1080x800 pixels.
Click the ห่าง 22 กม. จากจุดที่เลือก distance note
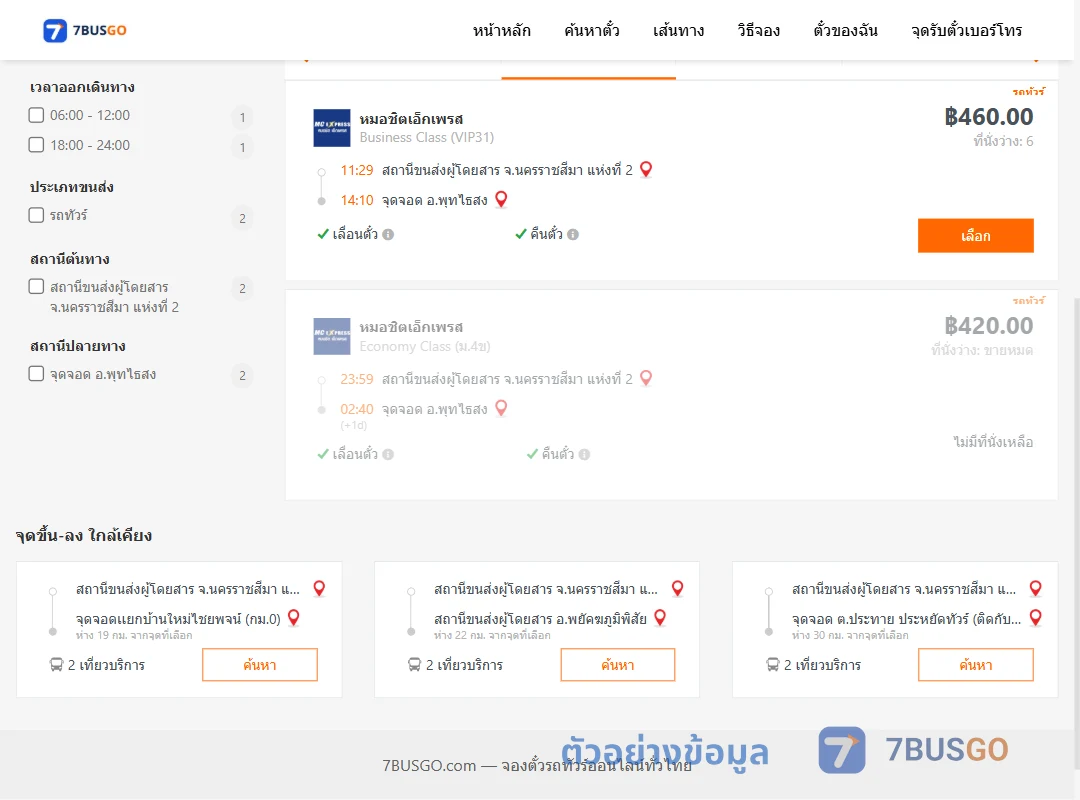click(492, 635)
